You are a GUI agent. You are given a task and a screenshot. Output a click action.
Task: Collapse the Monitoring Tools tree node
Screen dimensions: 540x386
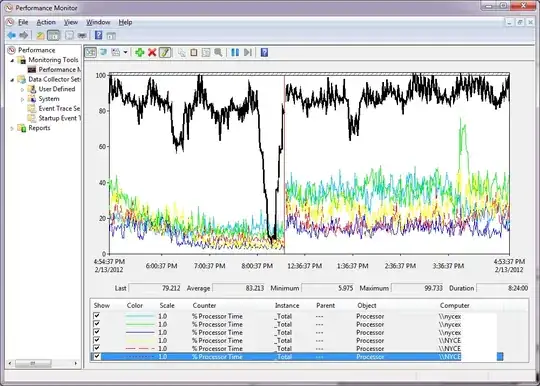pos(13,60)
